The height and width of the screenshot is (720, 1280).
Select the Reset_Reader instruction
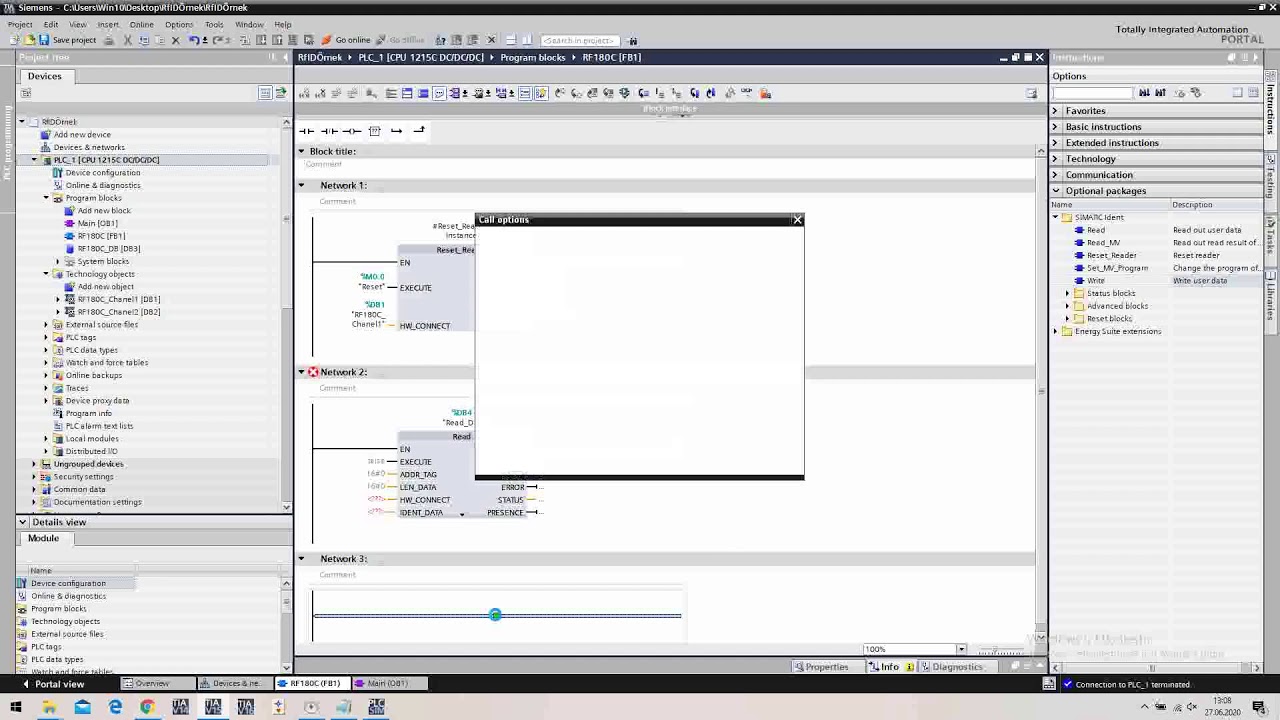1111,255
